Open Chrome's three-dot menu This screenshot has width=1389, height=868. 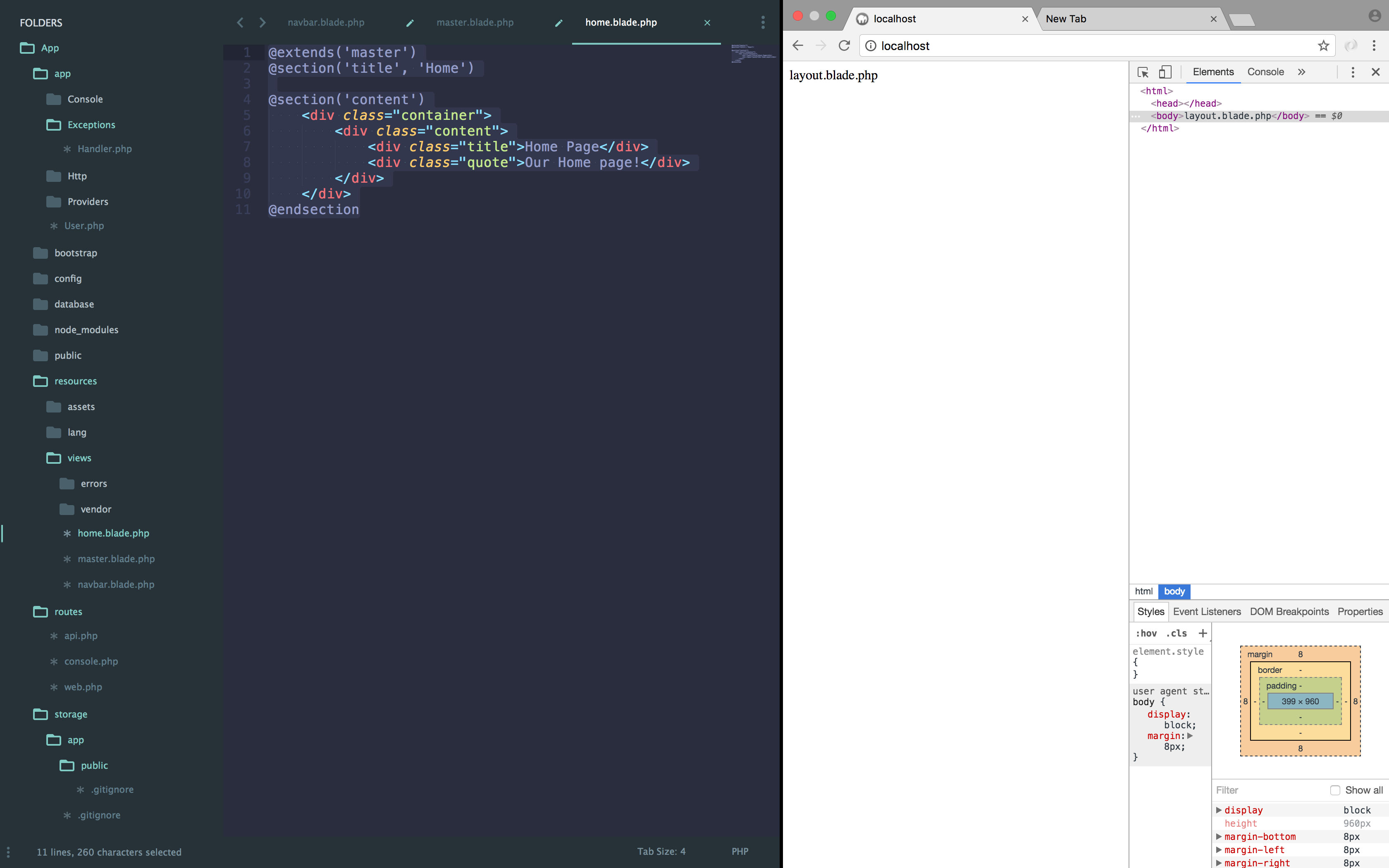(x=1374, y=45)
